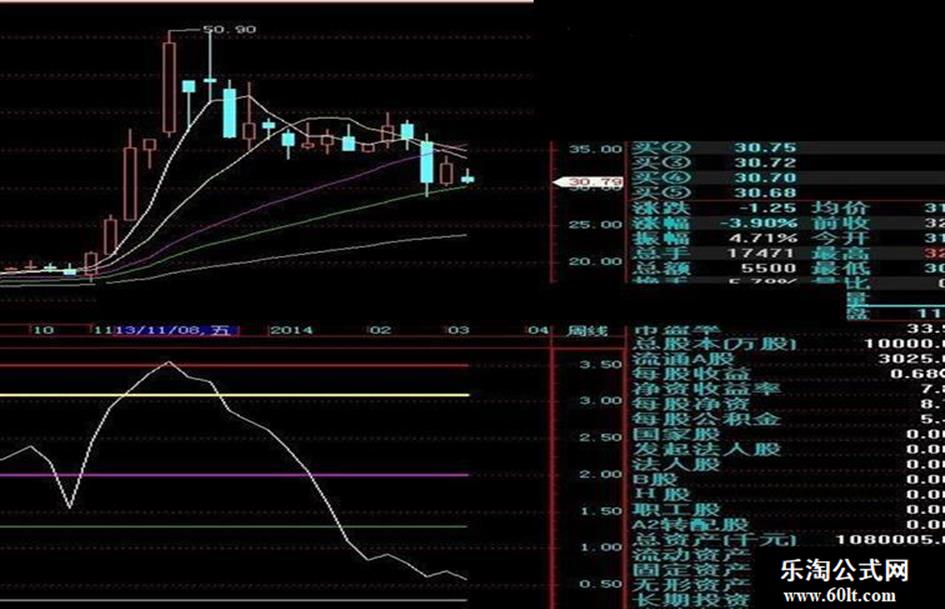Click the 长期投资 row
This screenshot has width=945, height=609.
coord(691,600)
